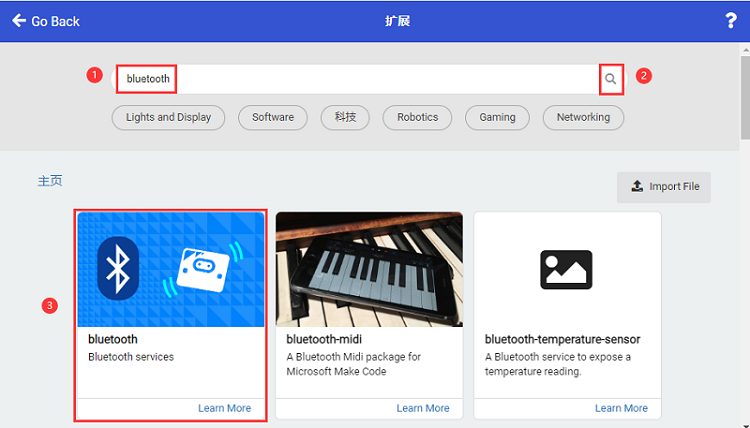This screenshot has height=428, width=750.
Task: Open the 主页 breadcrumb link
Action: coord(50,181)
